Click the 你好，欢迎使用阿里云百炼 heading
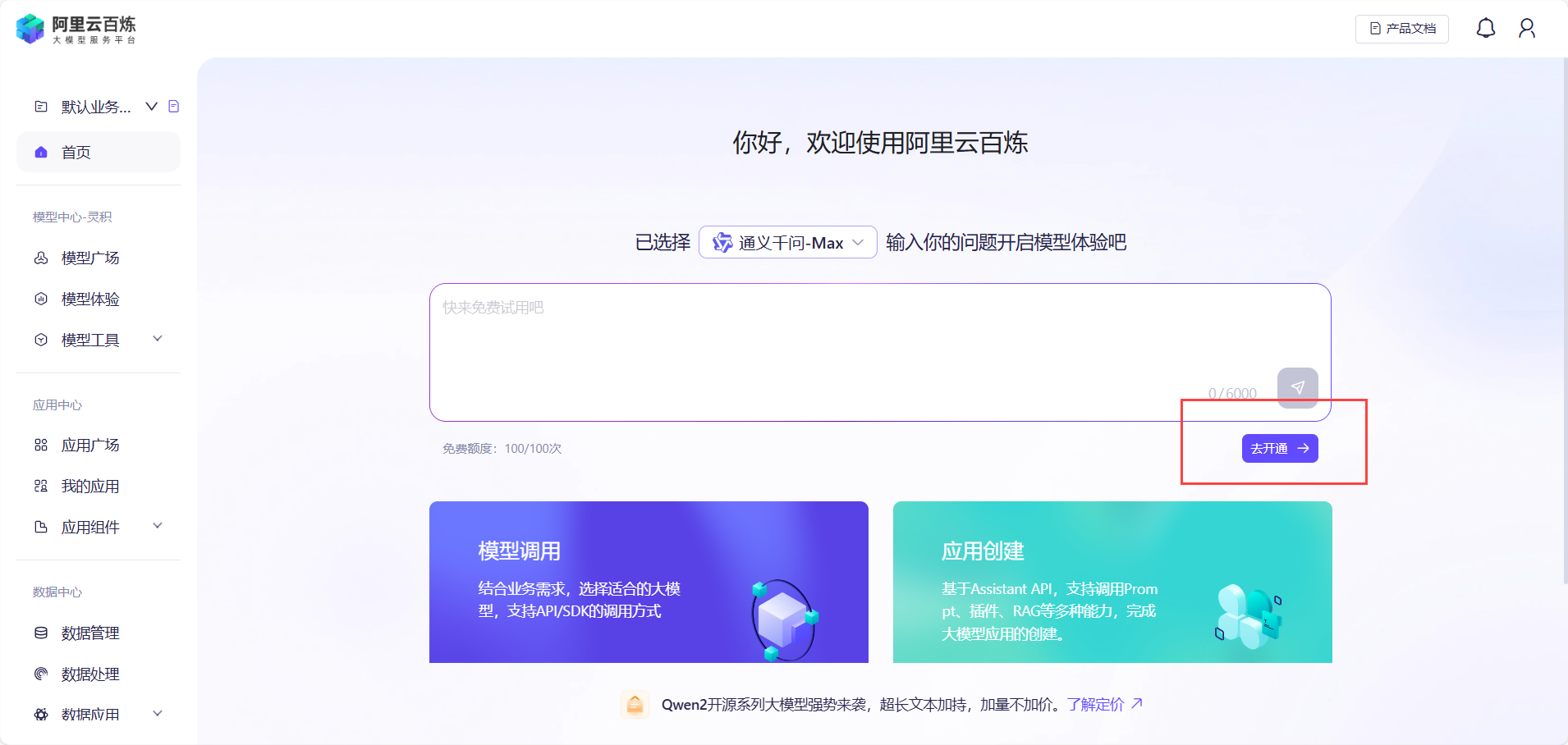The image size is (1568, 745). tap(880, 143)
